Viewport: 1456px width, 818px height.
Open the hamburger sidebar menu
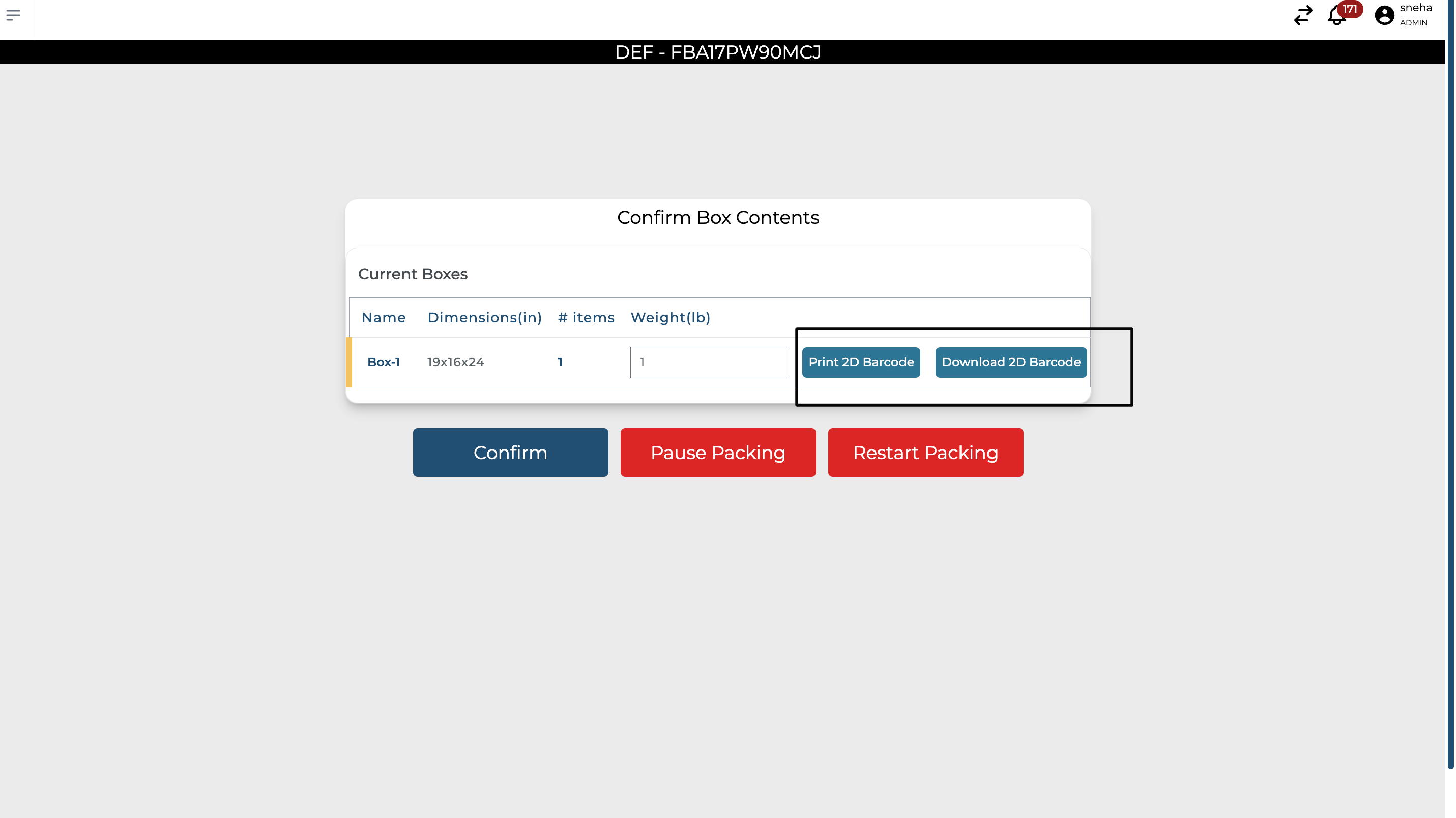(13, 15)
